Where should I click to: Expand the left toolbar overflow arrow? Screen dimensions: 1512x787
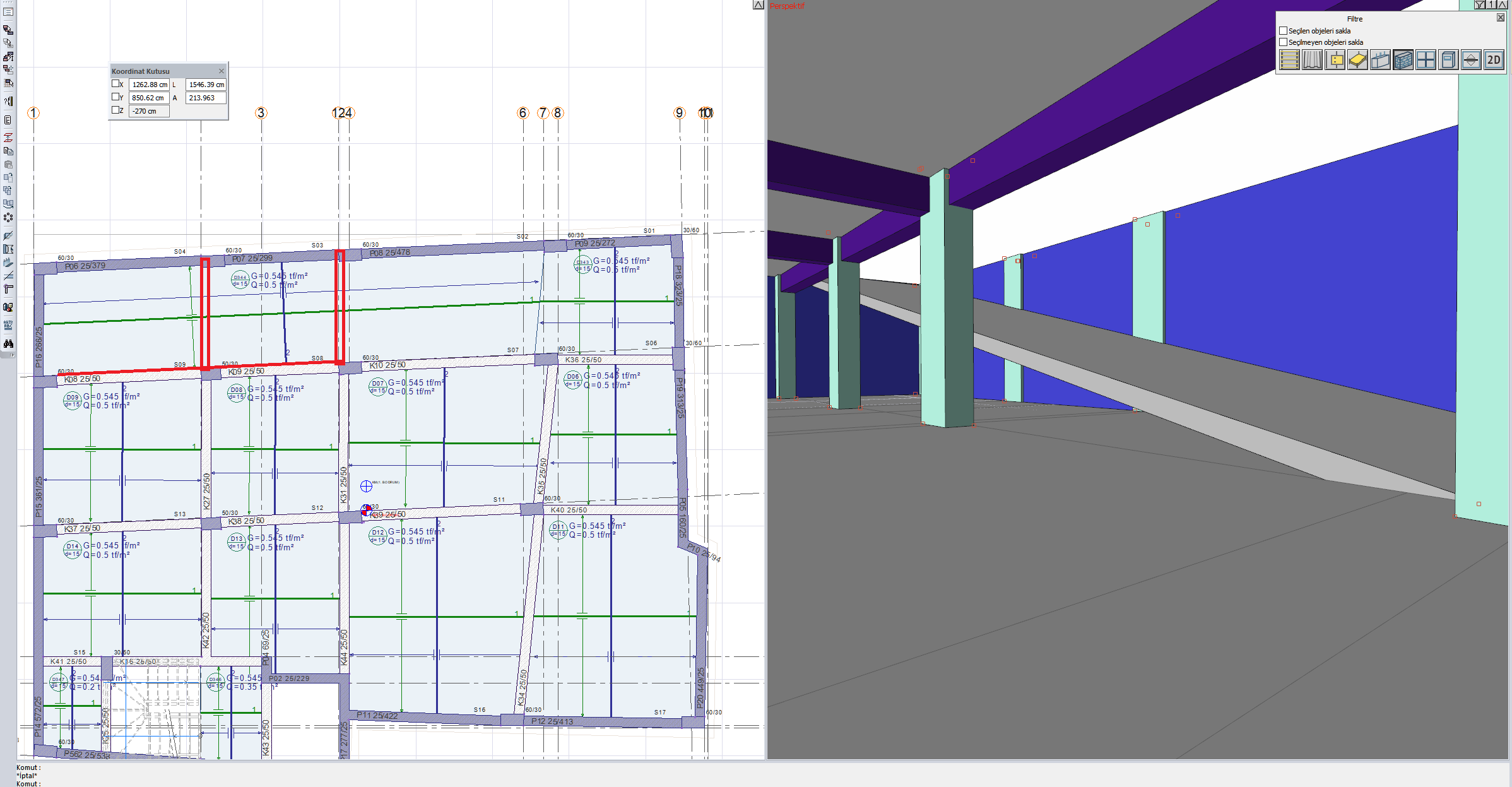(11, 355)
